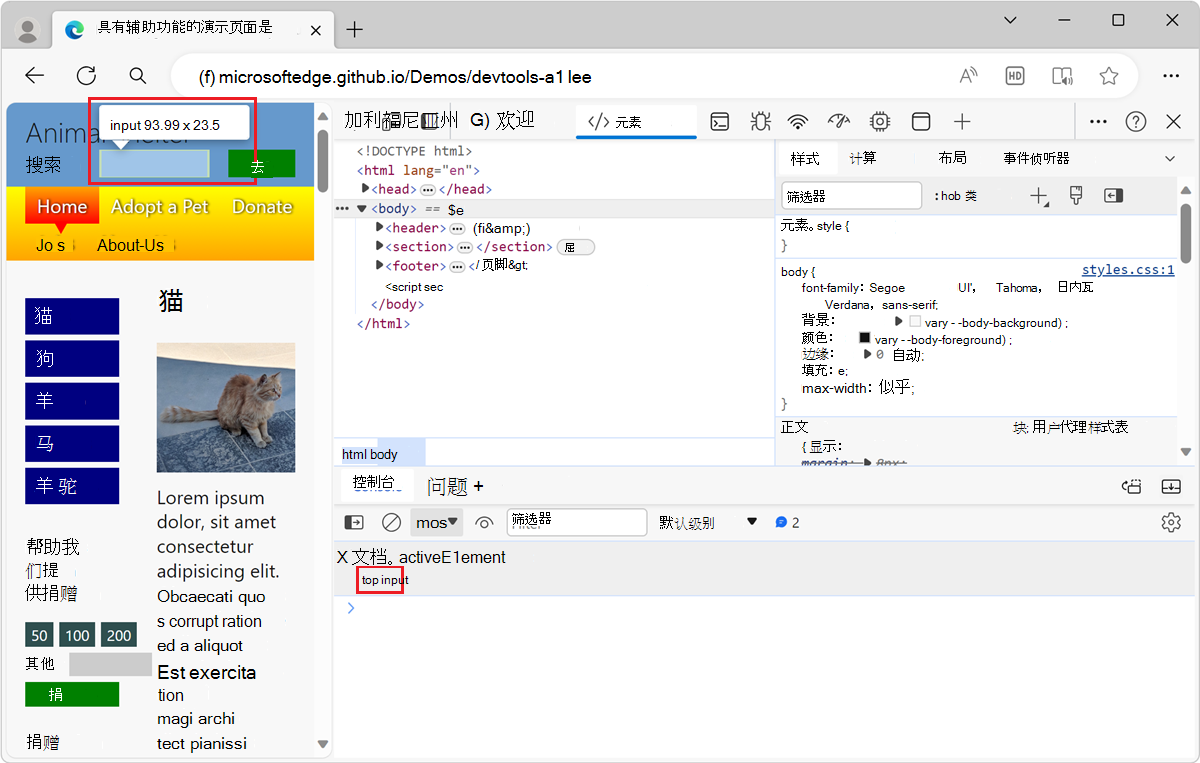The height and width of the screenshot is (763, 1200).
Task: Click the HD media icon in address bar
Action: pos(1015,76)
